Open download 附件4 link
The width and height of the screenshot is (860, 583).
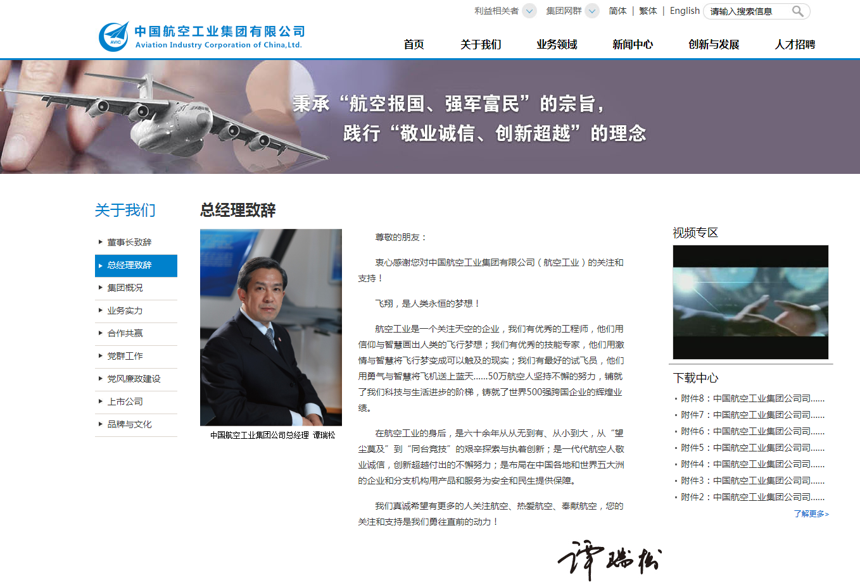tap(752, 465)
